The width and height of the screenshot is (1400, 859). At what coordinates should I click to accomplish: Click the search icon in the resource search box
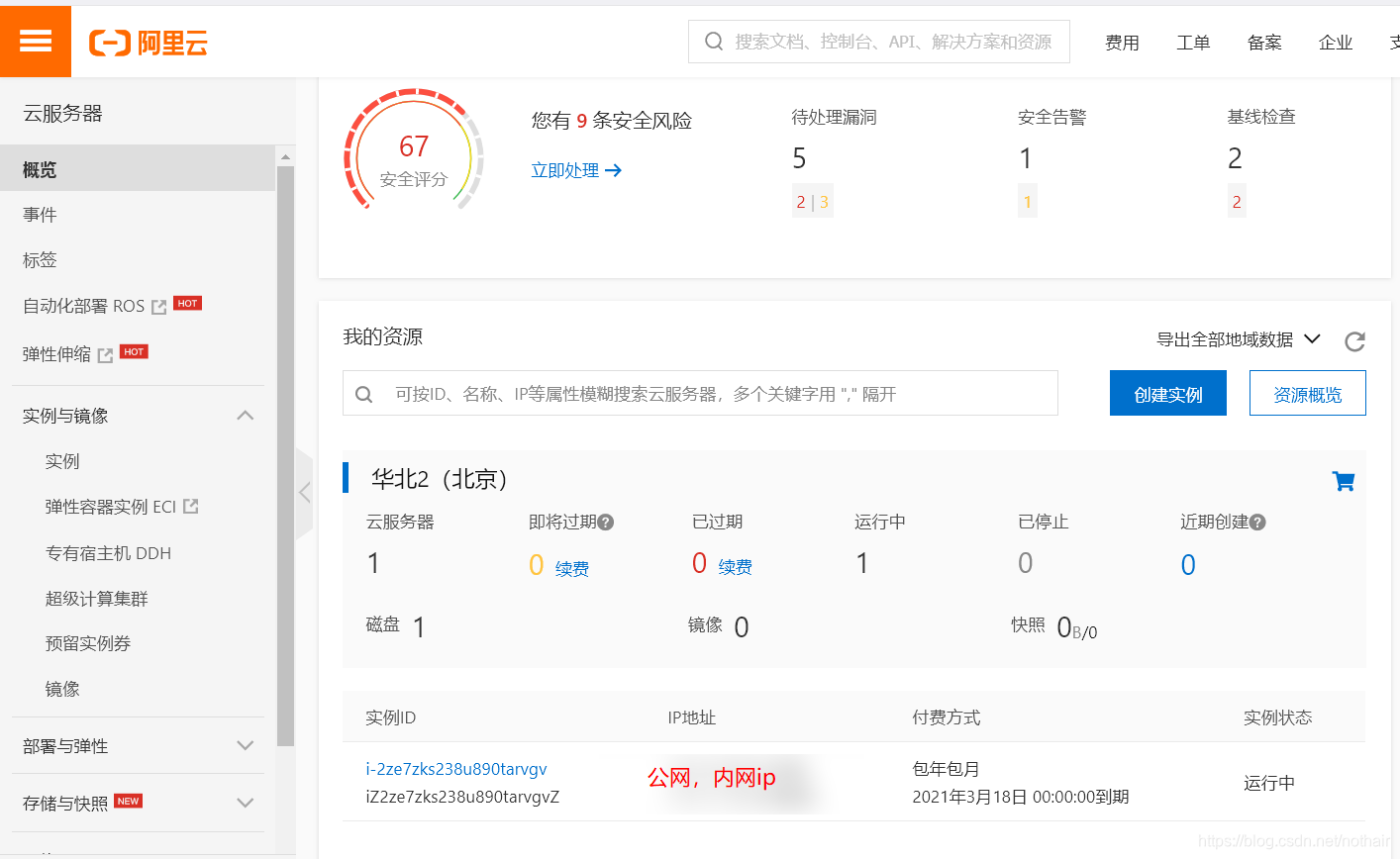pos(364,394)
